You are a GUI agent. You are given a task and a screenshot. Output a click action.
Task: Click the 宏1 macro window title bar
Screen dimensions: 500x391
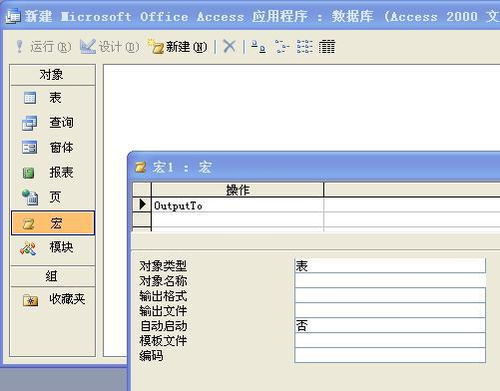tap(315, 167)
